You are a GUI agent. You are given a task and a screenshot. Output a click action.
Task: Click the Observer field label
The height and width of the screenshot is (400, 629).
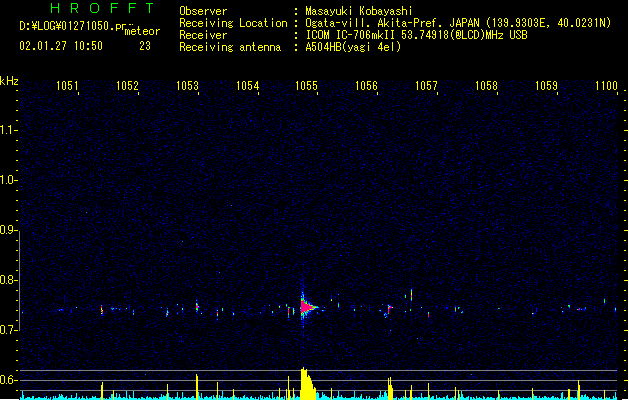203,11
